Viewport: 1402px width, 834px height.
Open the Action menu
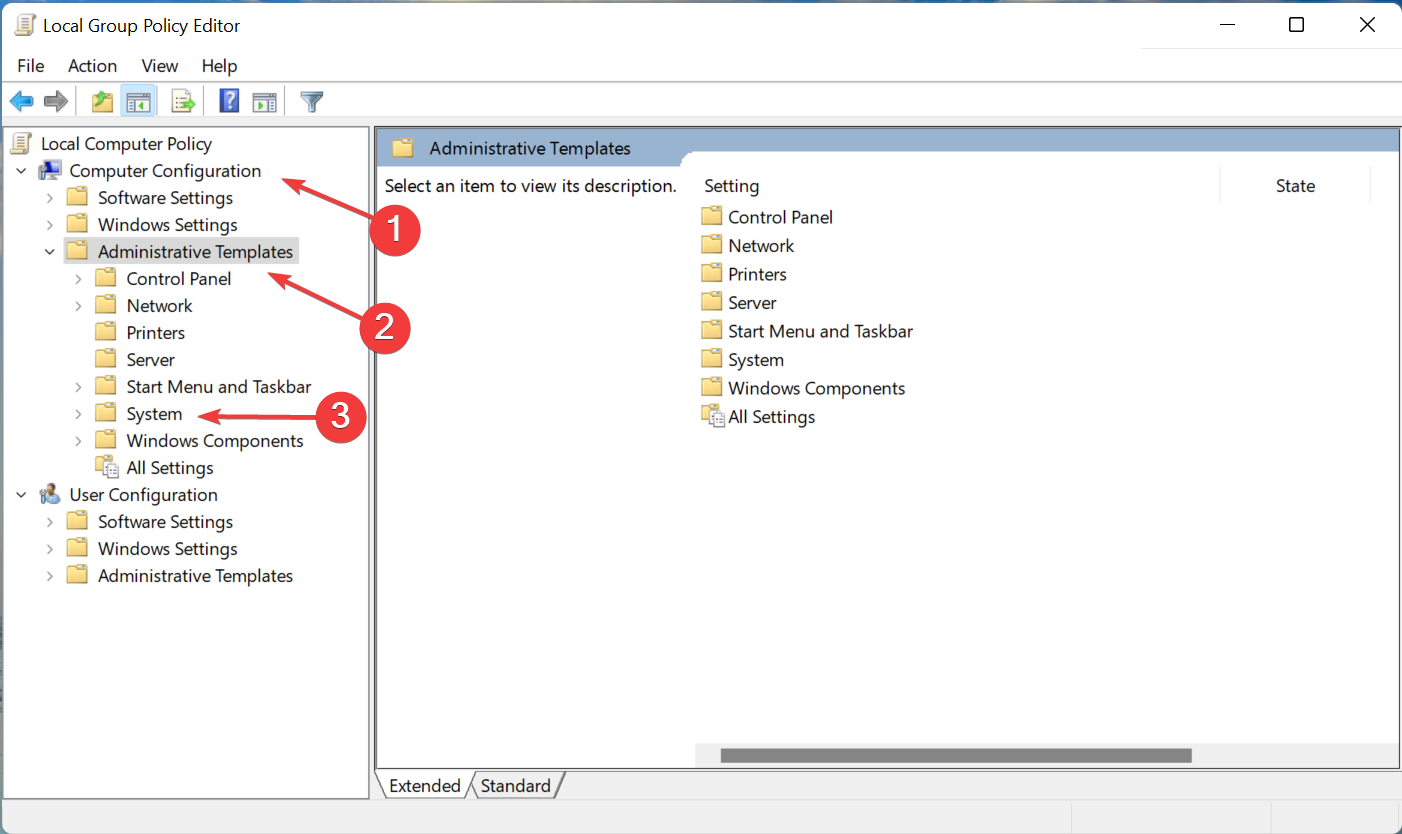click(92, 66)
